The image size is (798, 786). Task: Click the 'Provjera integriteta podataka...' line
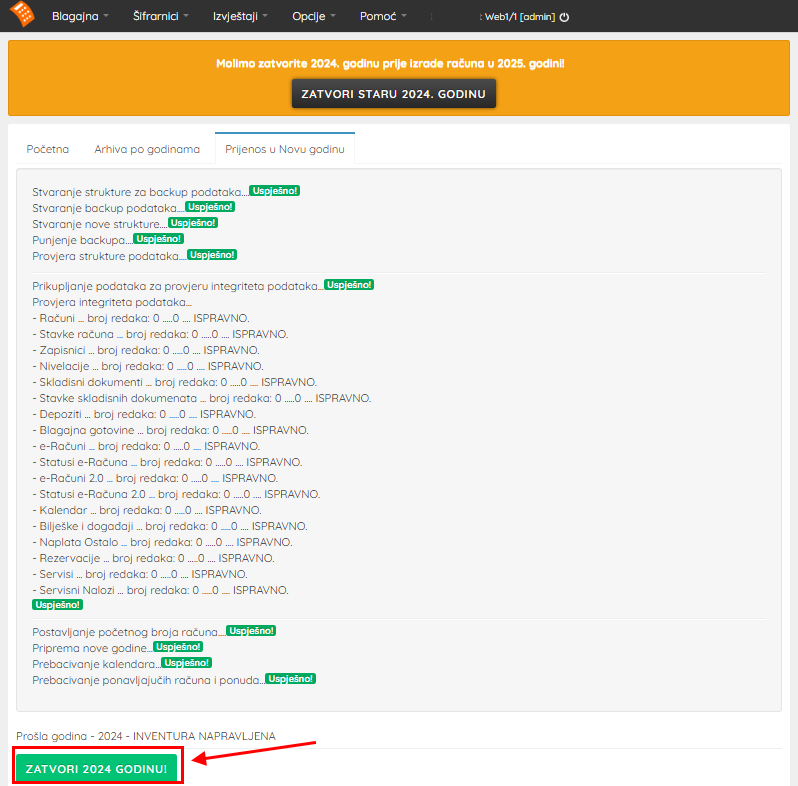click(112, 302)
